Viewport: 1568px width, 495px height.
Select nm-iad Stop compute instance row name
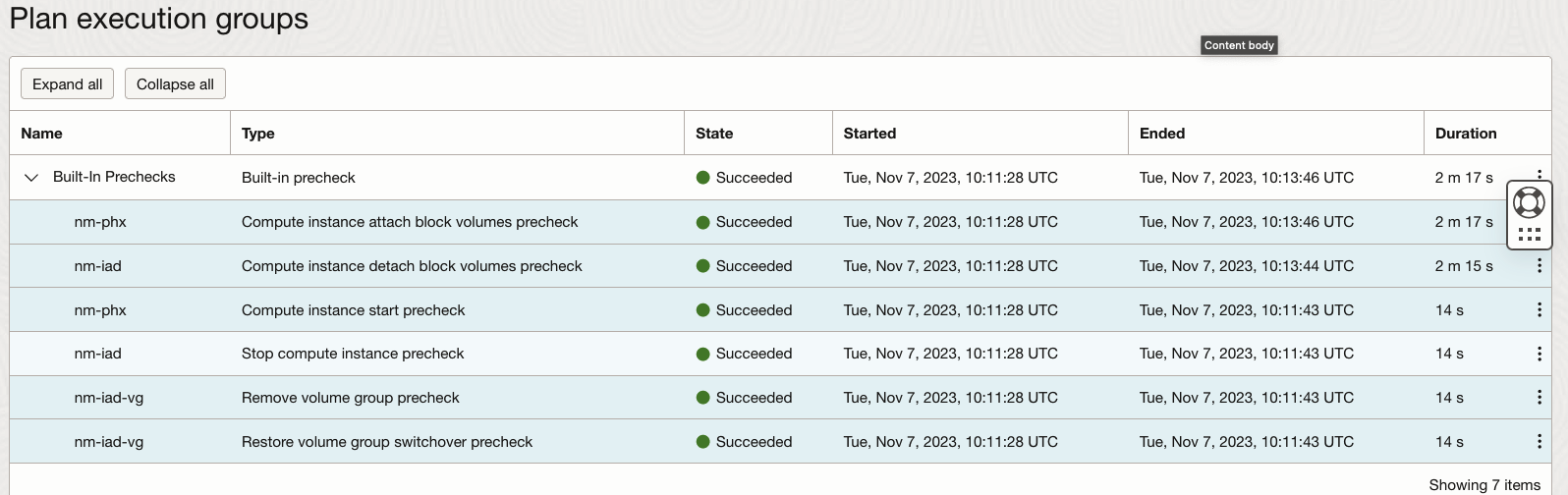98,354
